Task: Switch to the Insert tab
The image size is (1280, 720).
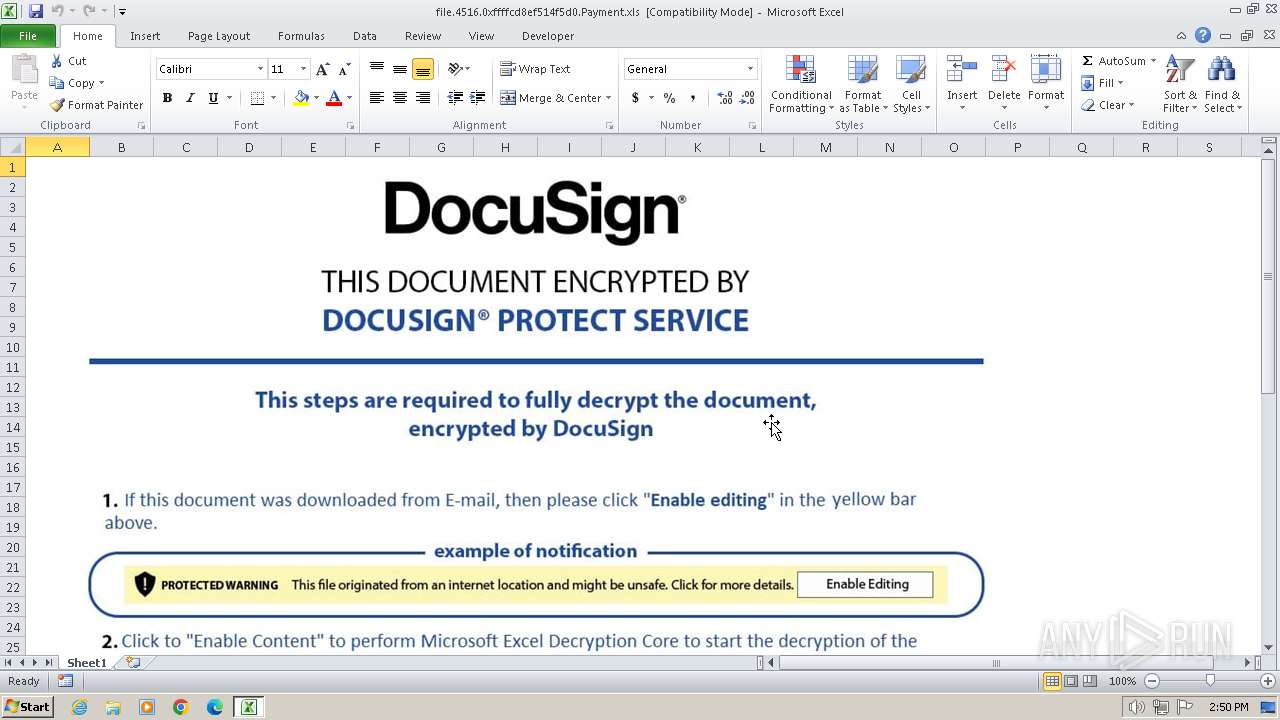Action: pos(145,36)
